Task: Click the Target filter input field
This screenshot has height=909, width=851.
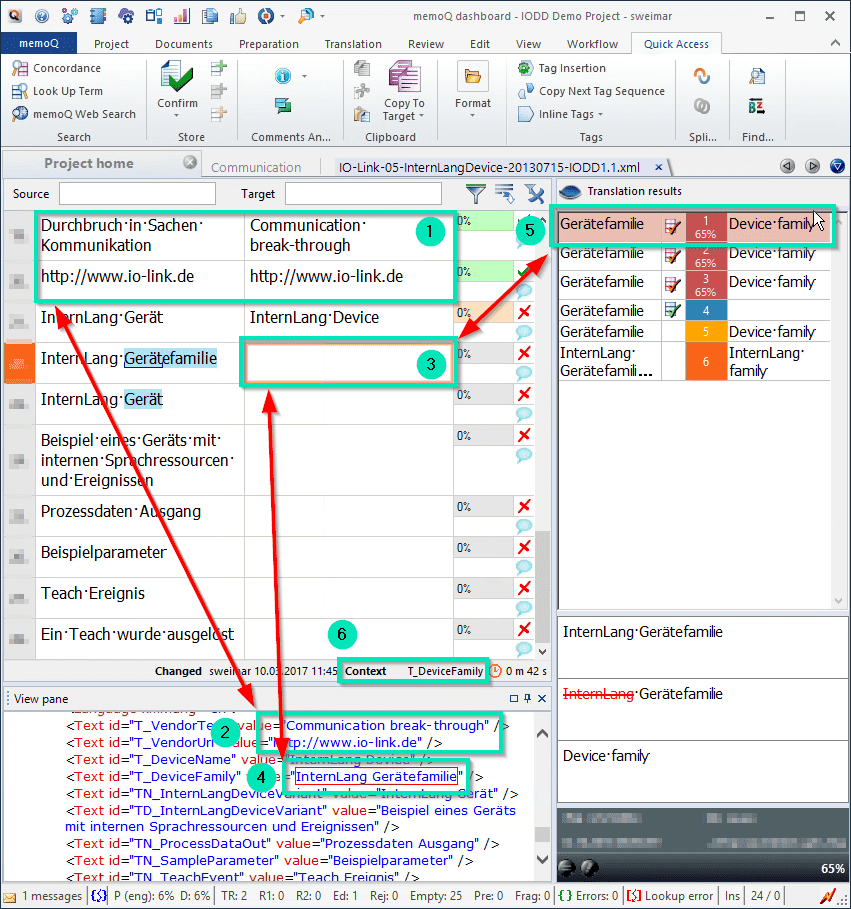Action: pos(363,194)
